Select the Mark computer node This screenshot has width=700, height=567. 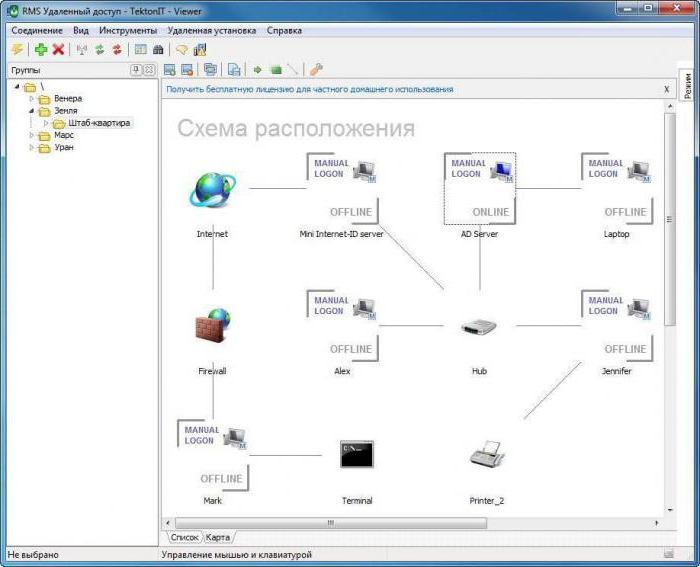tap(213, 455)
